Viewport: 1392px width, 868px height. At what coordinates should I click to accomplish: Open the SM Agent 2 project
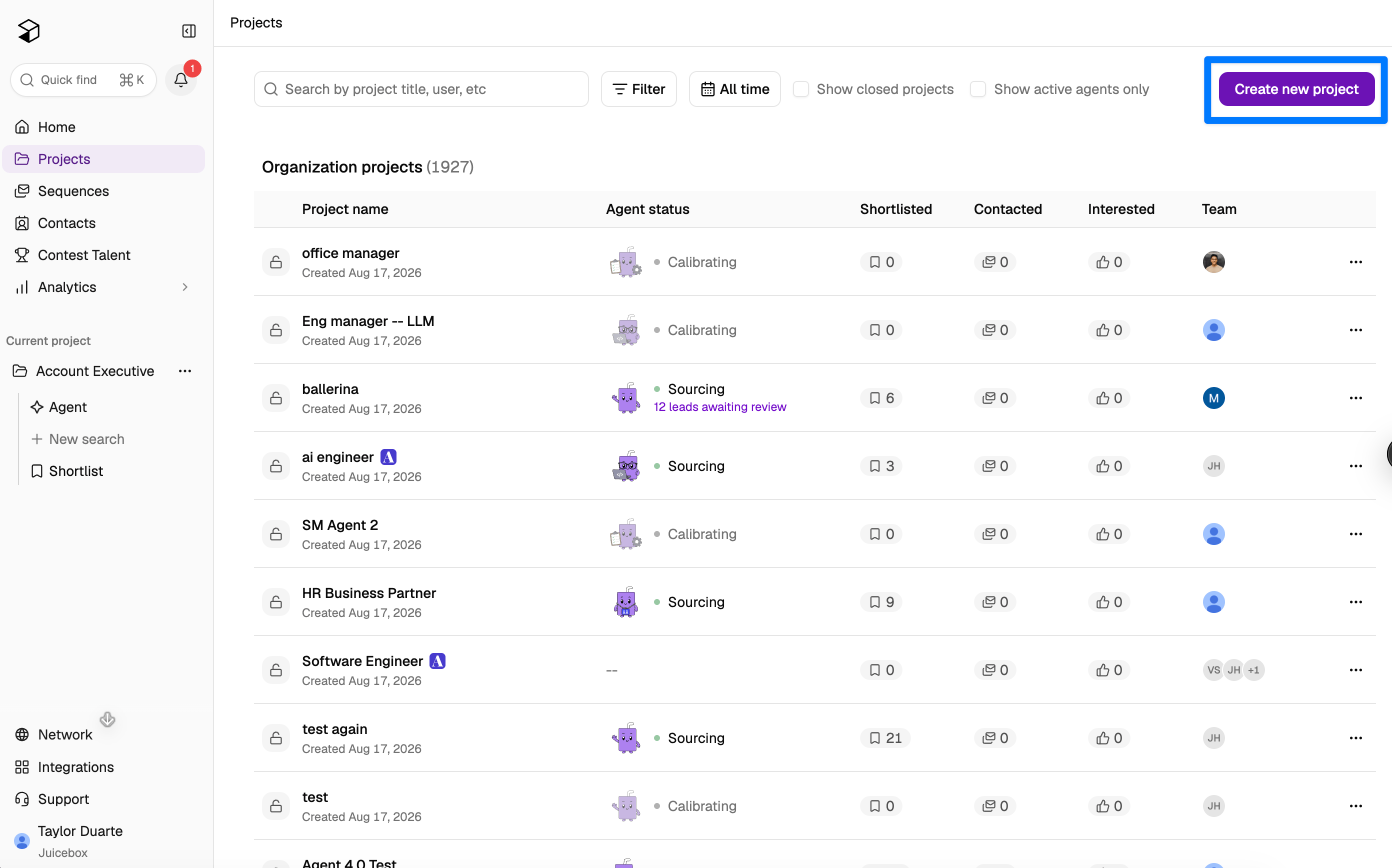tap(340, 525)
